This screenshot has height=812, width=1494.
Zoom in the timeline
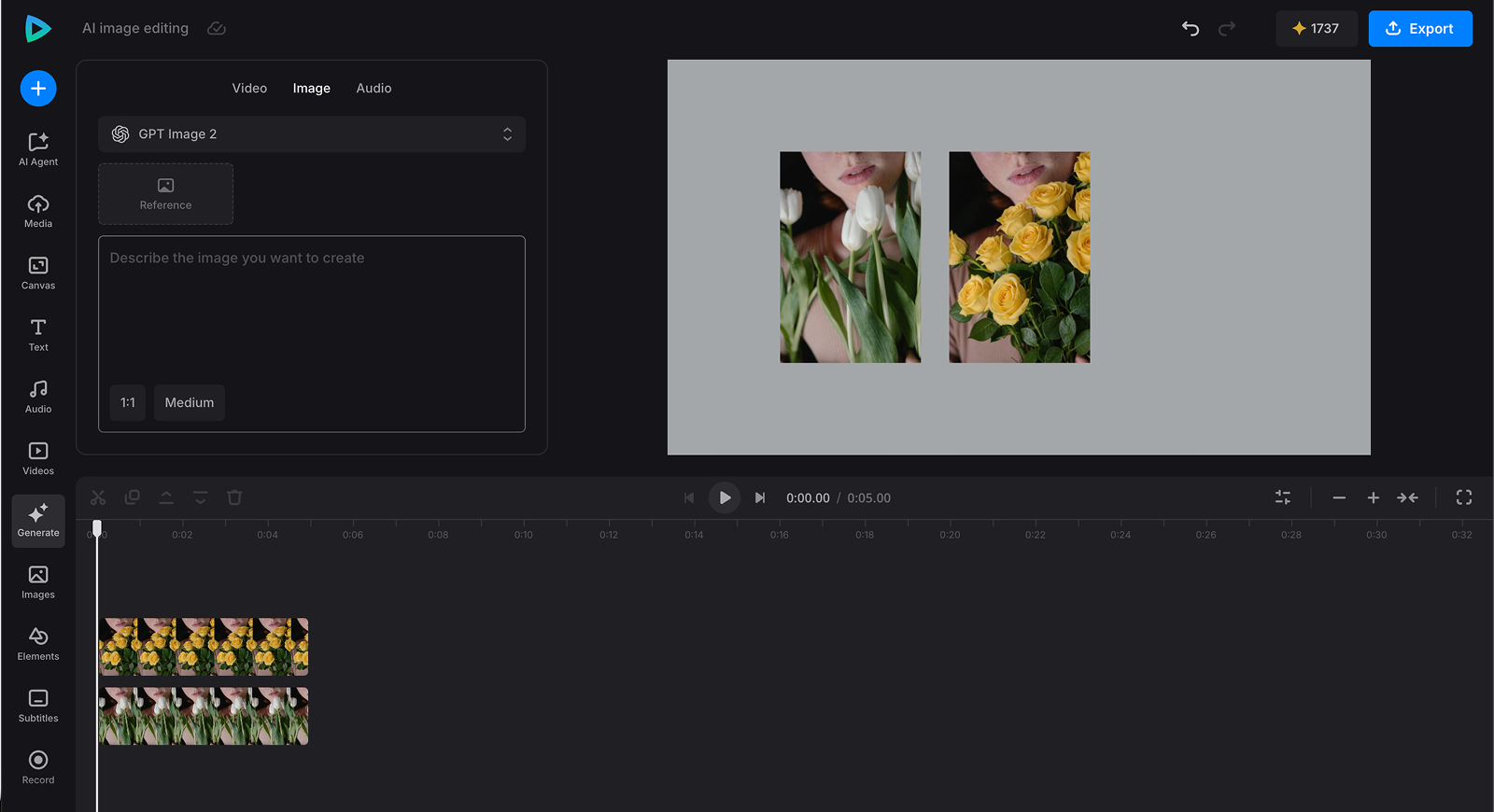click(x=1374, y=497)
